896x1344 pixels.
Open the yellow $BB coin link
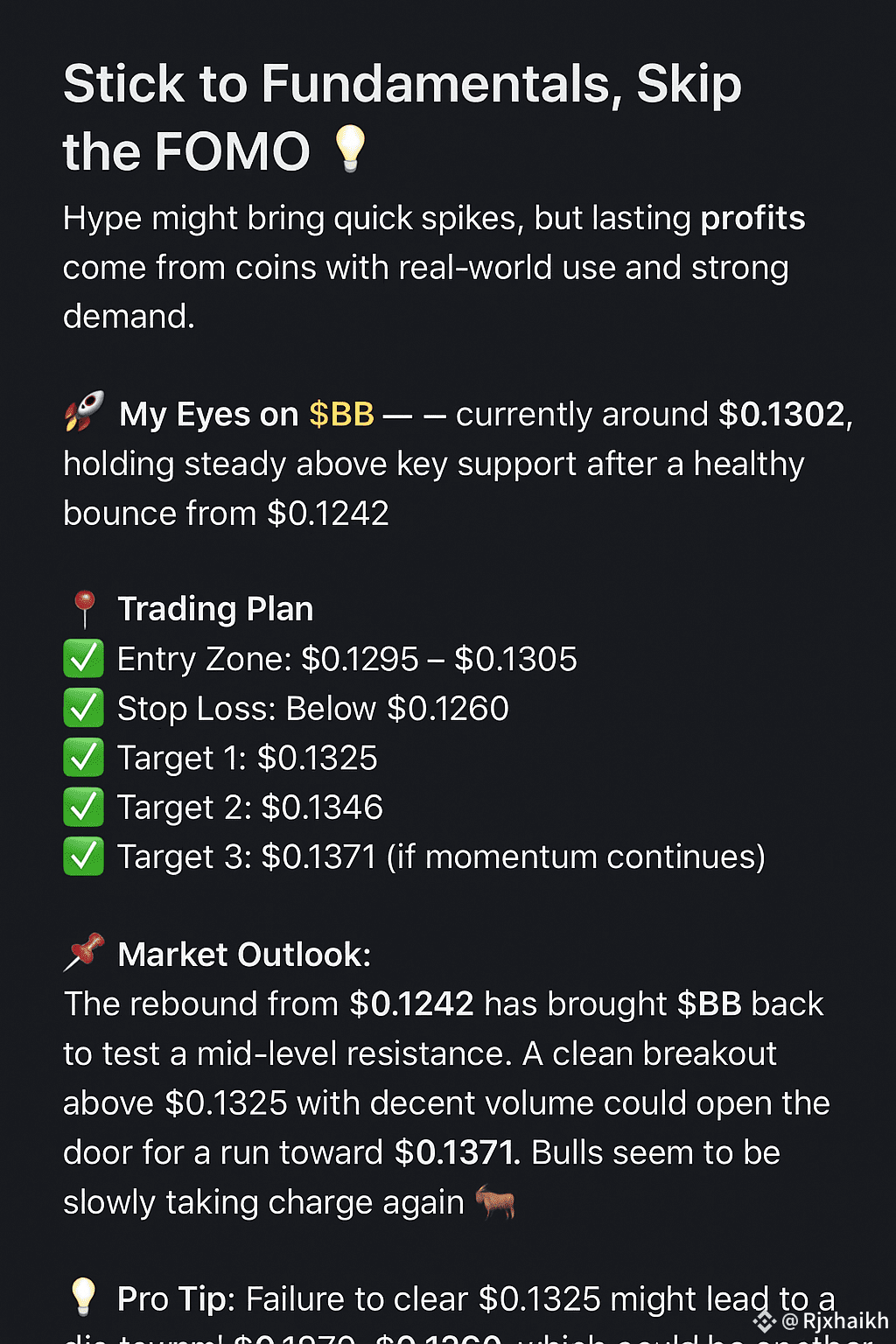pos(342,414)
